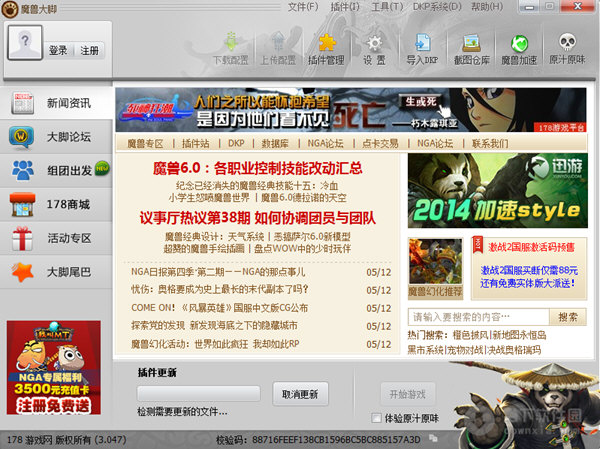This screenshot has height=449, width=600.
Task: Open 魔兽专区 nav link
Action: point(145,144)
